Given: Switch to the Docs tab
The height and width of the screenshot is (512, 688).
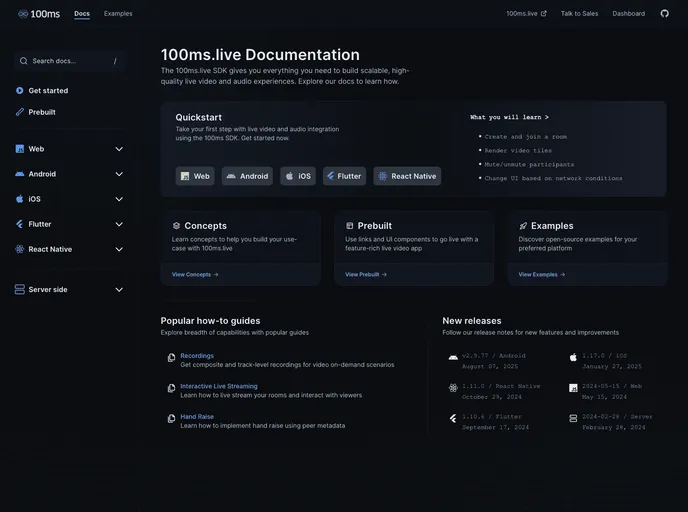Looking at the screenshot, I should click(x=82, y=14).
